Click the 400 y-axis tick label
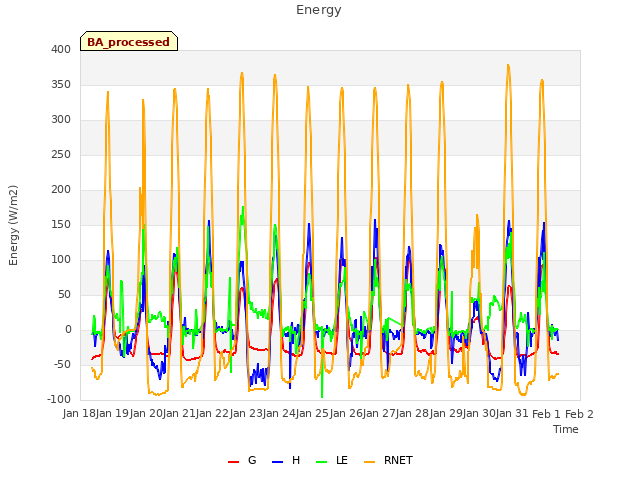The height and width of the screenshot is (480, 640). [61, 49]
